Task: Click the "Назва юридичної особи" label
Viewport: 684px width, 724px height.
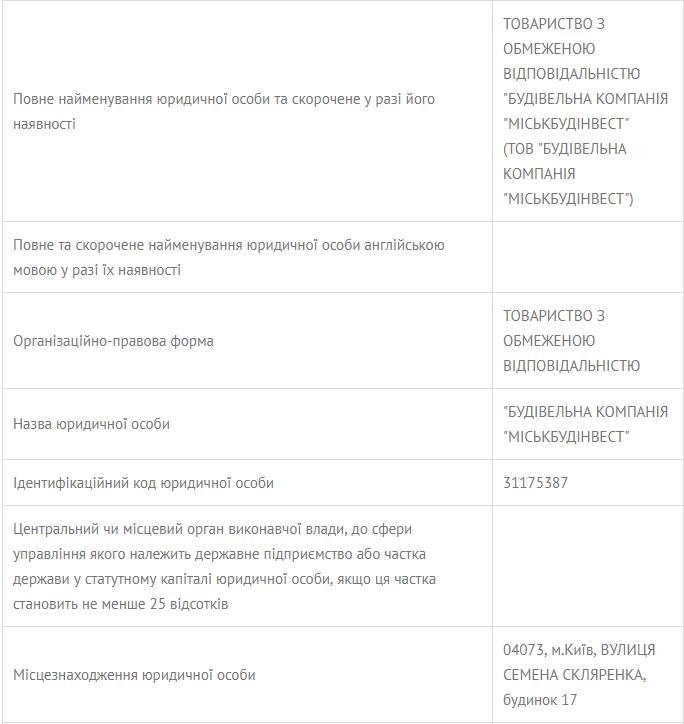Action: [x=91, y=424]
